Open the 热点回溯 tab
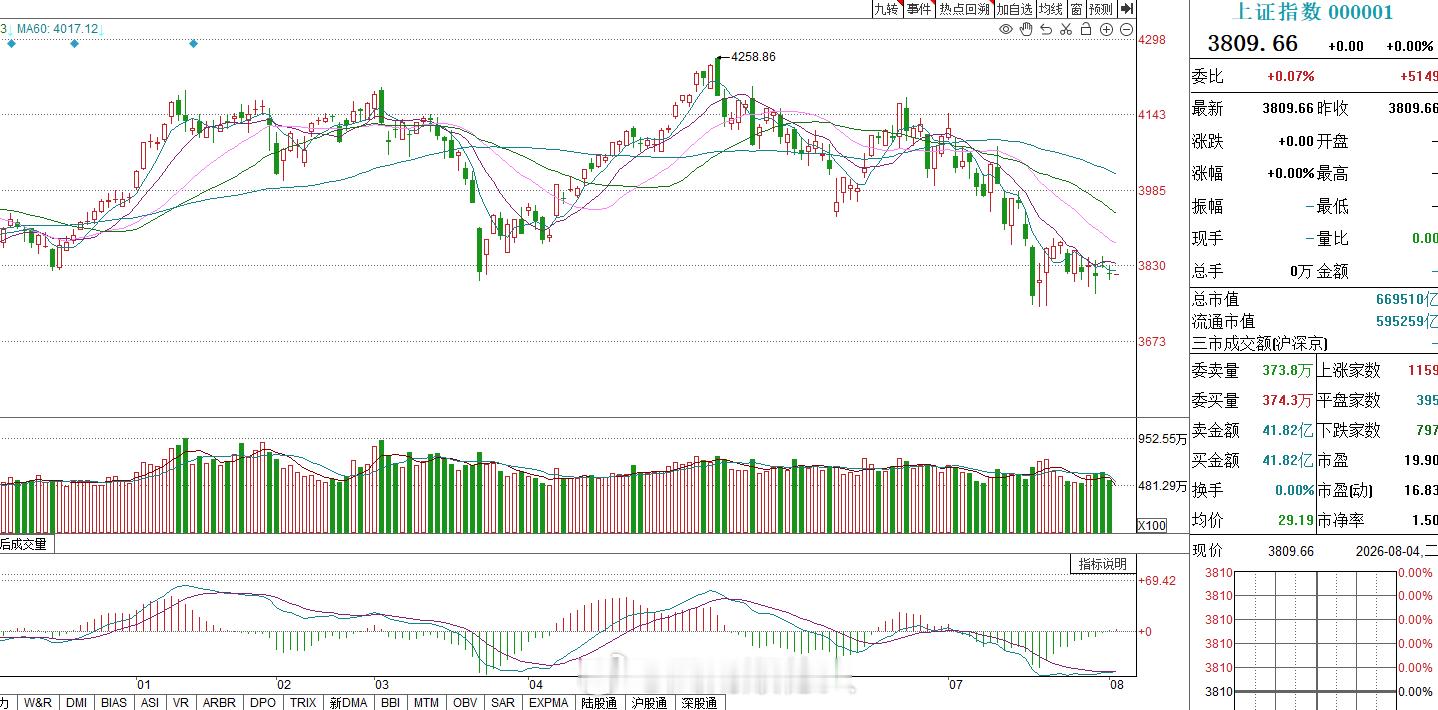The height and width of the screenshot is (710, 1438). point(964,8)
